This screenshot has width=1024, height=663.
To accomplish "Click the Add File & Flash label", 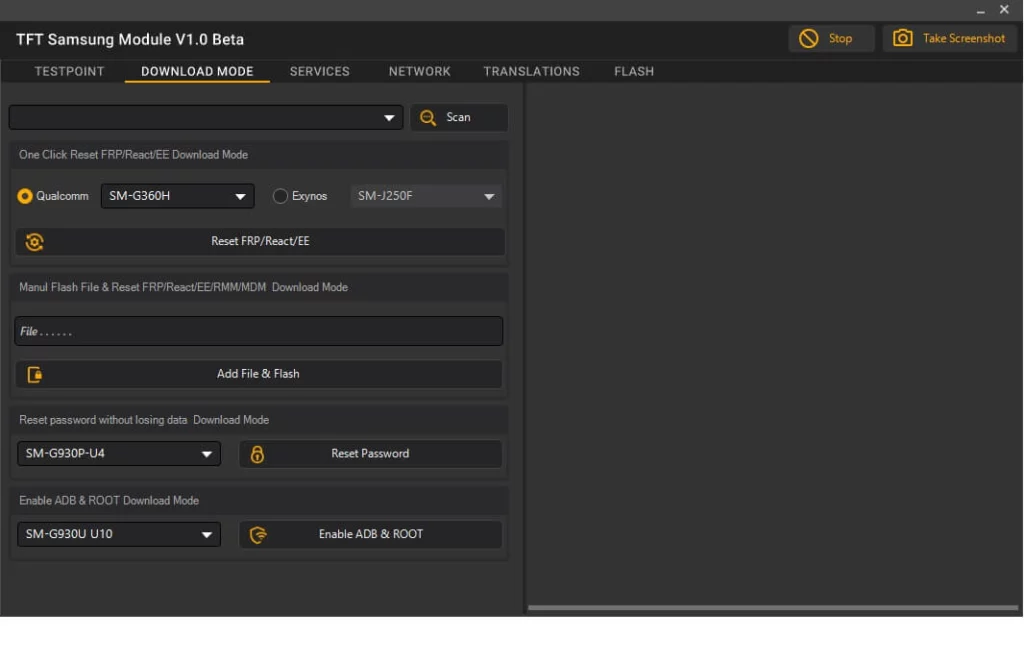I will click(x=258, y=374).
